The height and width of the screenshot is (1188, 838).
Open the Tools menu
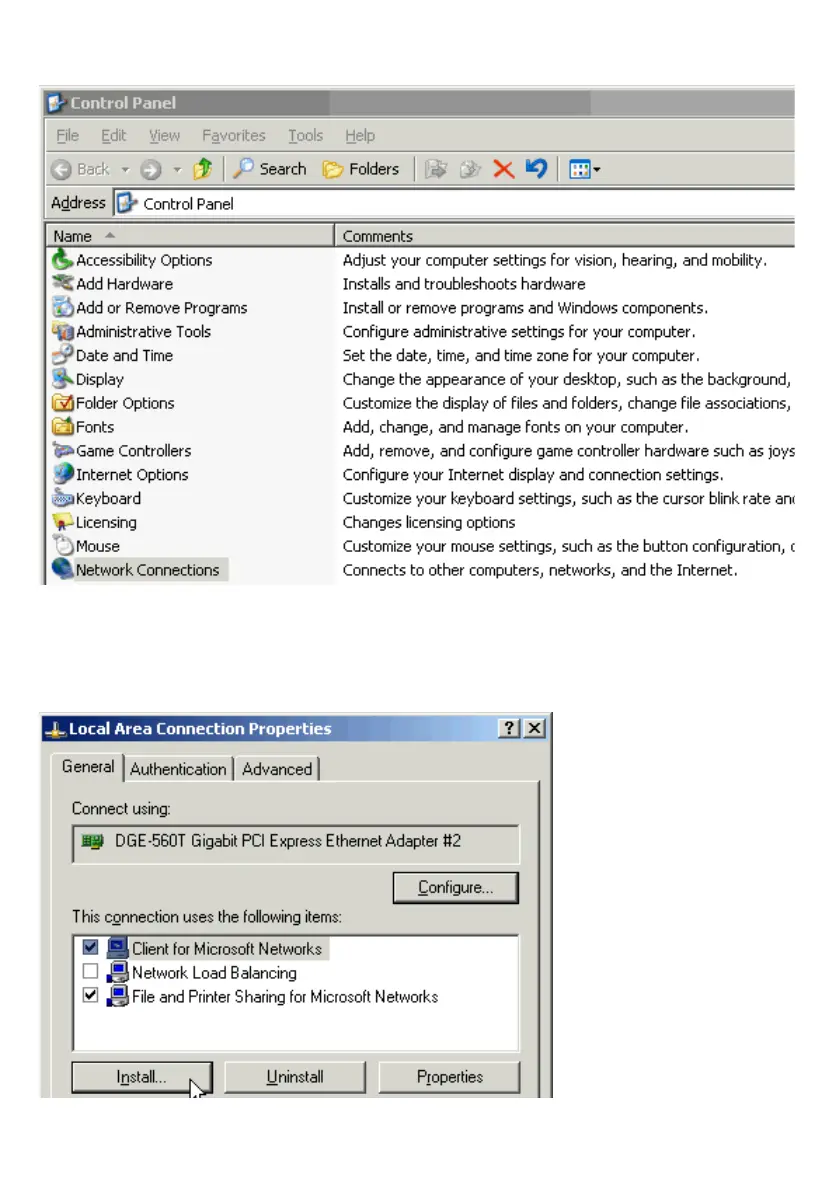(x=305, y=136)
